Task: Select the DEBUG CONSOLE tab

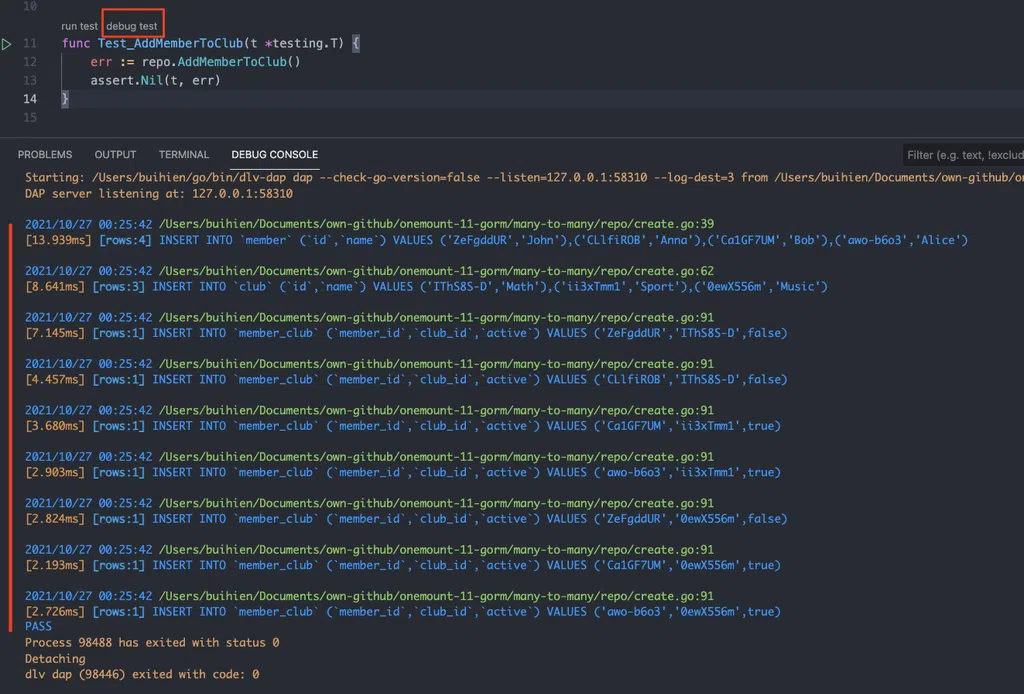Action: click(275, 155)
